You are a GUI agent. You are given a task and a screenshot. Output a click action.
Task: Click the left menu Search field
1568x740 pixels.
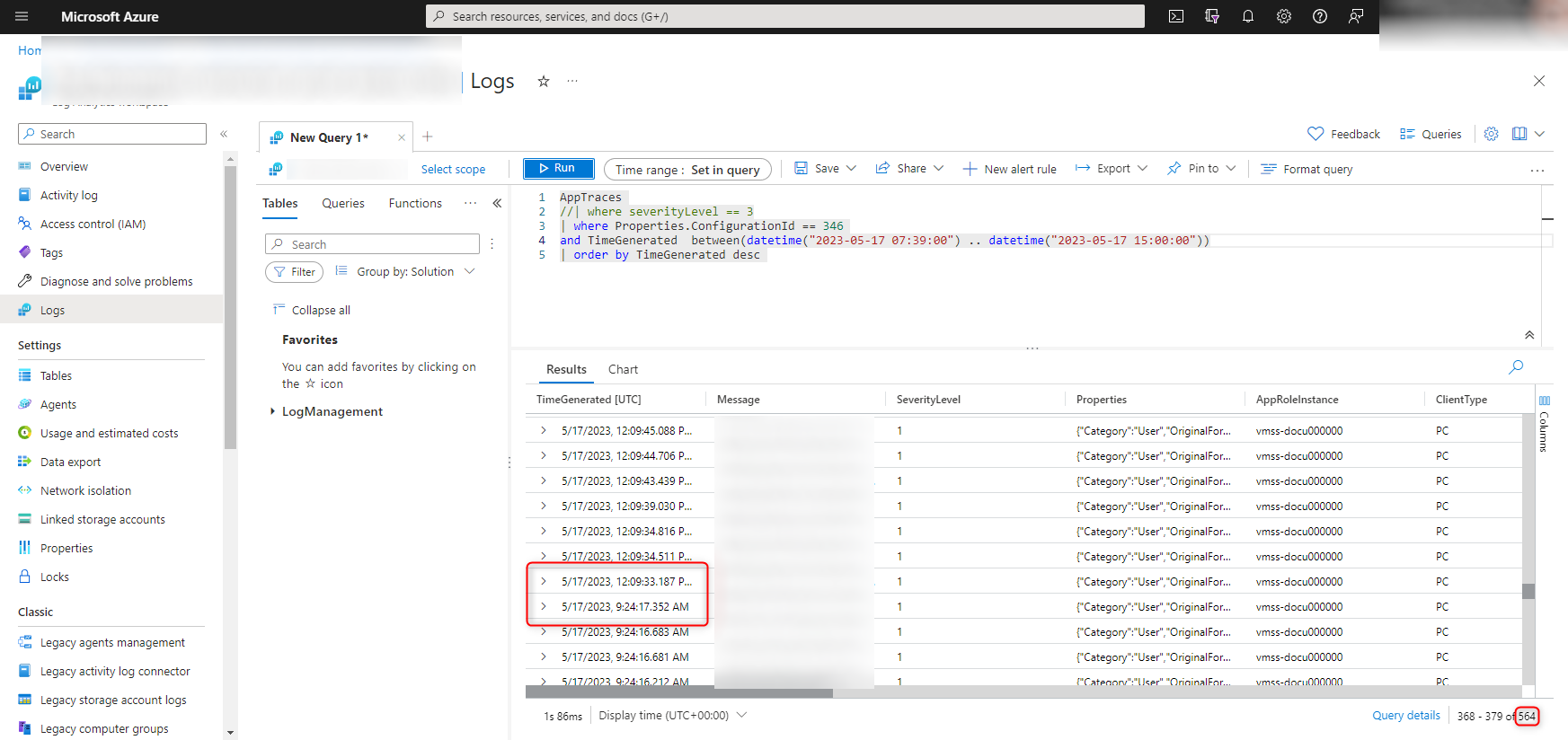tap(112, 134)
